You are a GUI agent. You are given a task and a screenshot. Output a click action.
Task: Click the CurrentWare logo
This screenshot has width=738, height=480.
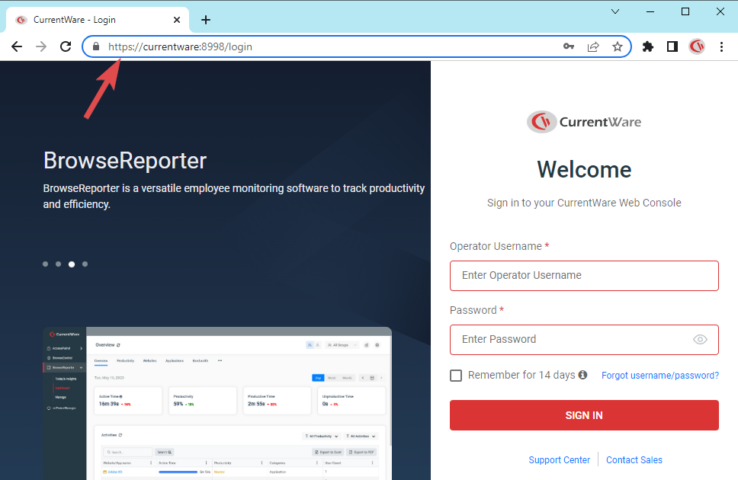pyautogui.click(x=584, y=122)
